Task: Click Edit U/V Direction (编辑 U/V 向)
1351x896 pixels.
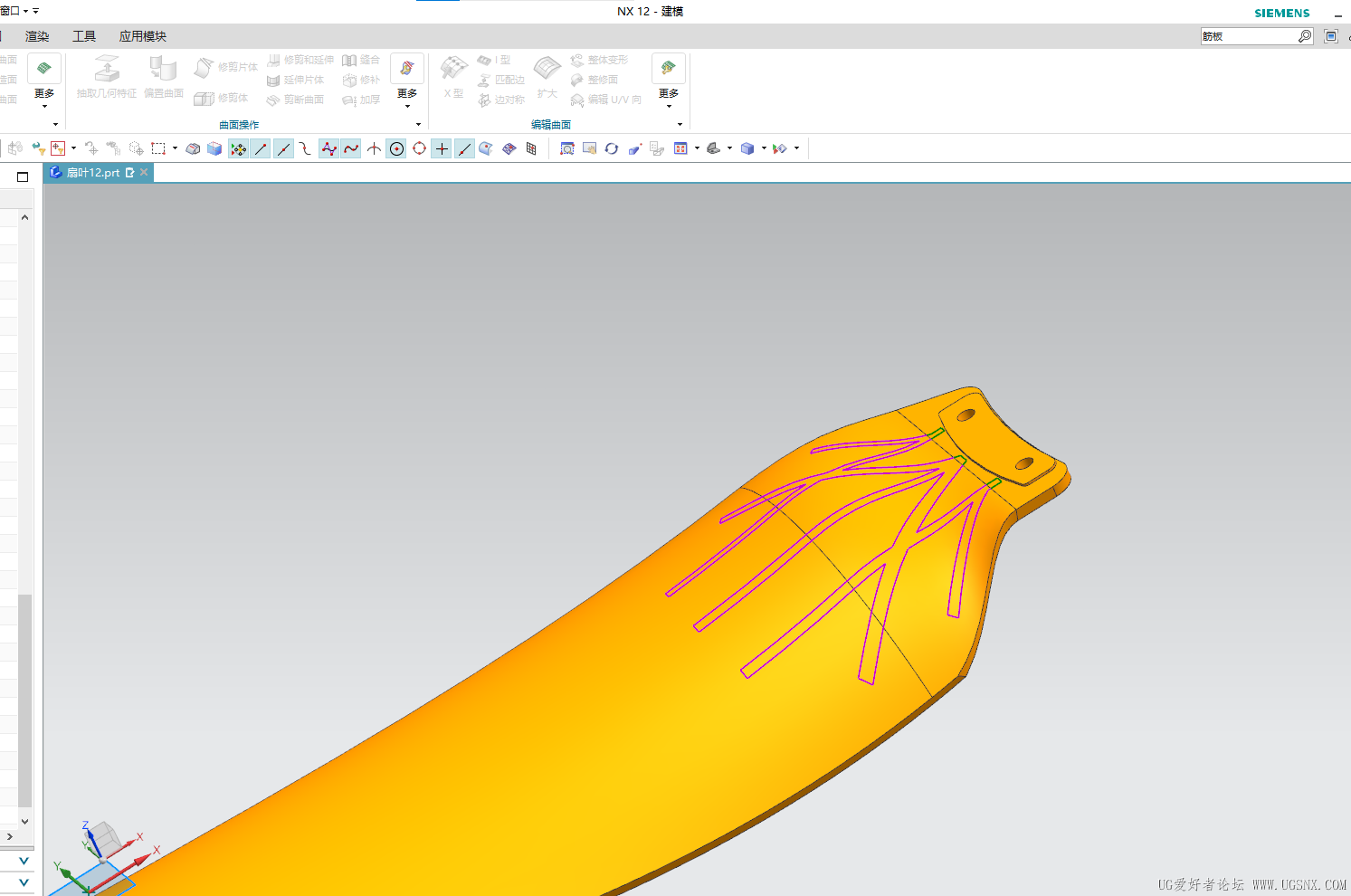Action: tap(606, 100)
